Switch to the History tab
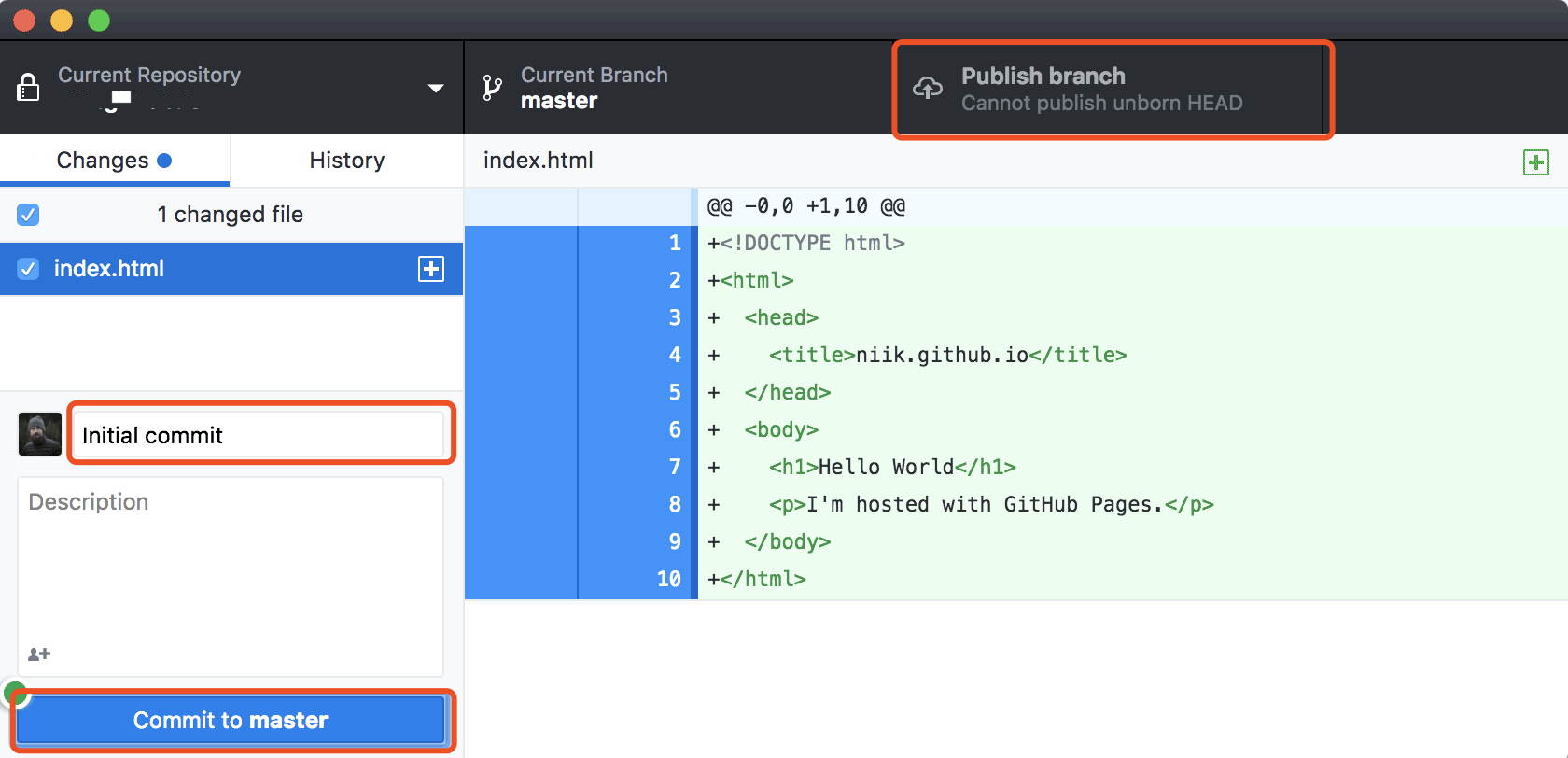 coord(346,161)
